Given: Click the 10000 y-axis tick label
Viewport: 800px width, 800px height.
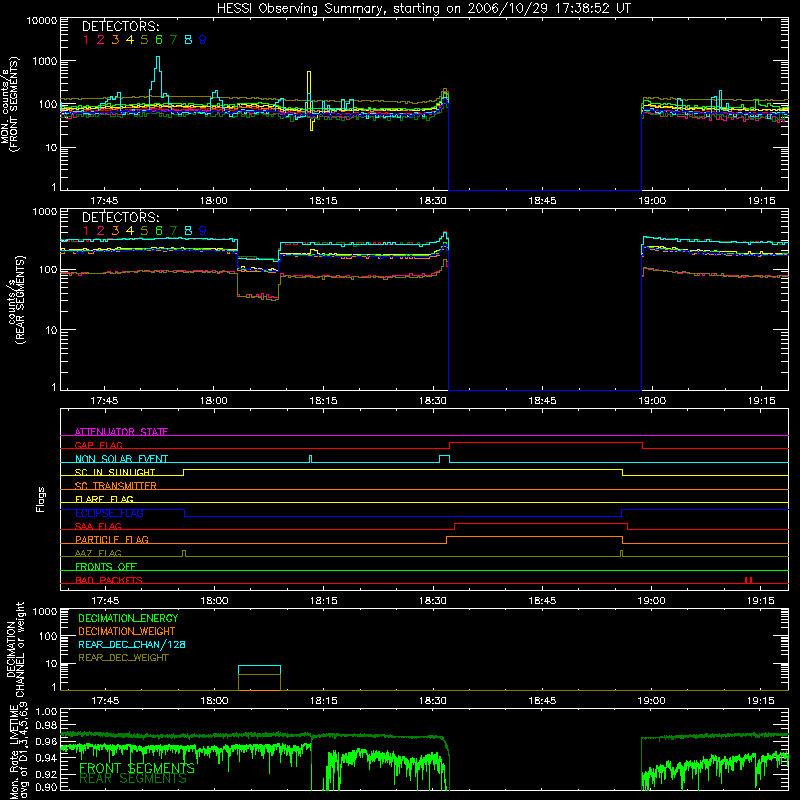Looking at the screenshot, I should 42,21.
